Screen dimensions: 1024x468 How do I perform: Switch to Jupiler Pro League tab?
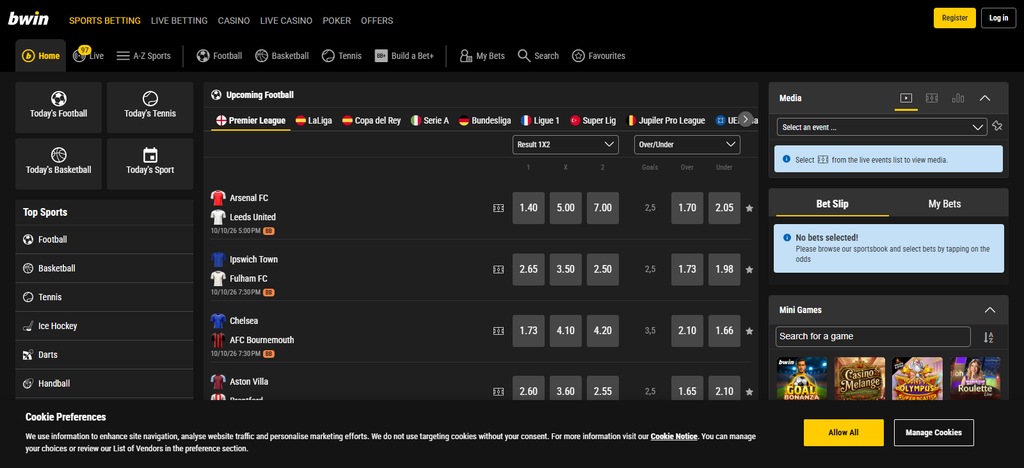click(665, 120)
